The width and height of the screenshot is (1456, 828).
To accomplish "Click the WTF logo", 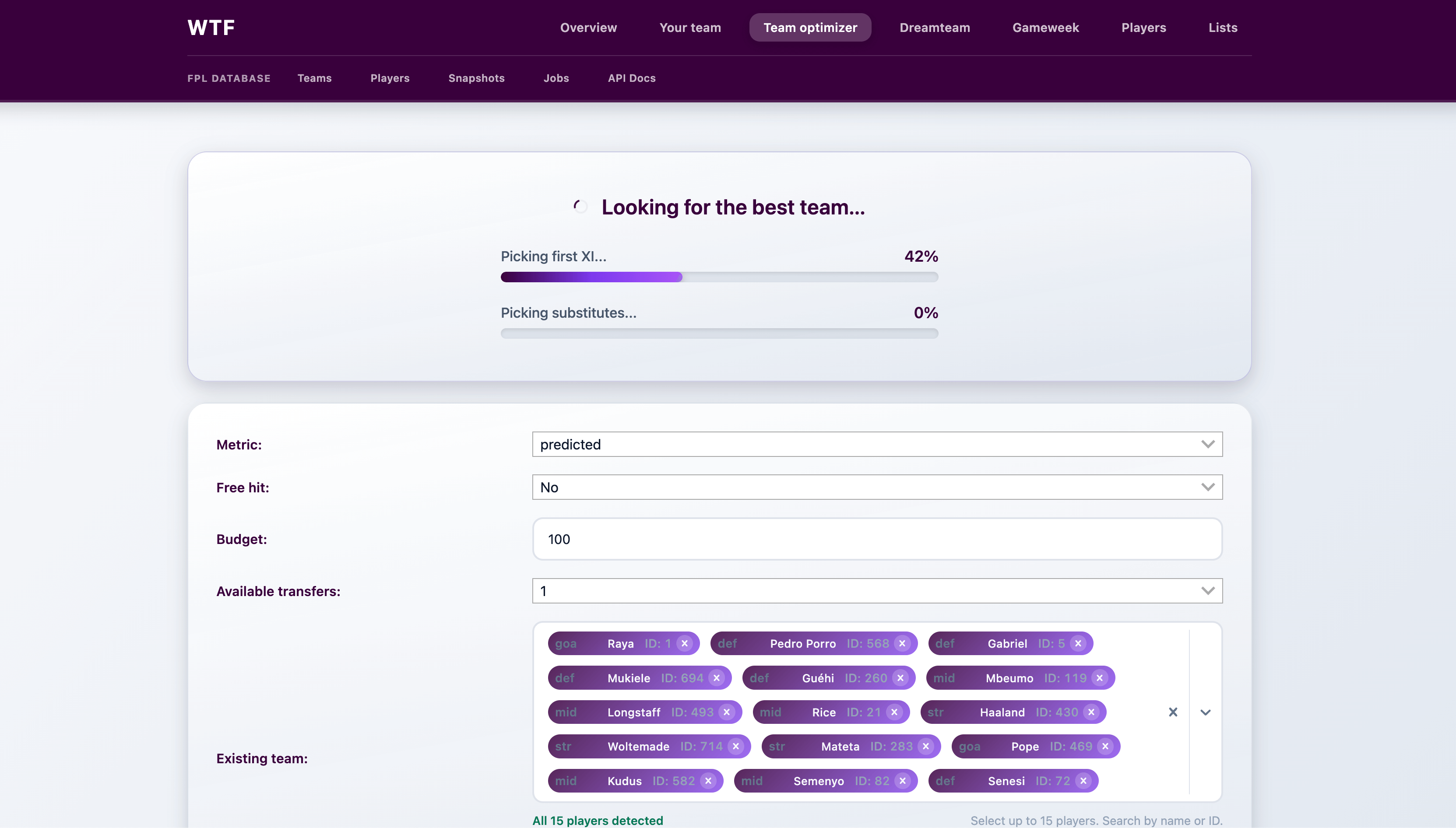I will [211, 27].
